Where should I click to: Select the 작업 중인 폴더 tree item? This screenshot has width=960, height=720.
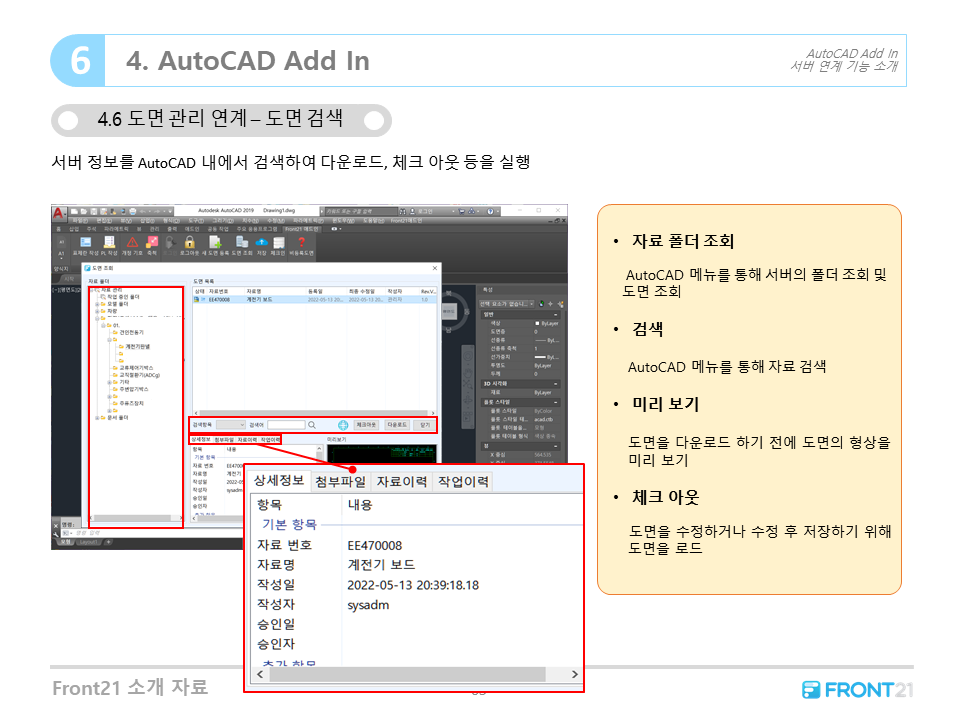point(123,297)
